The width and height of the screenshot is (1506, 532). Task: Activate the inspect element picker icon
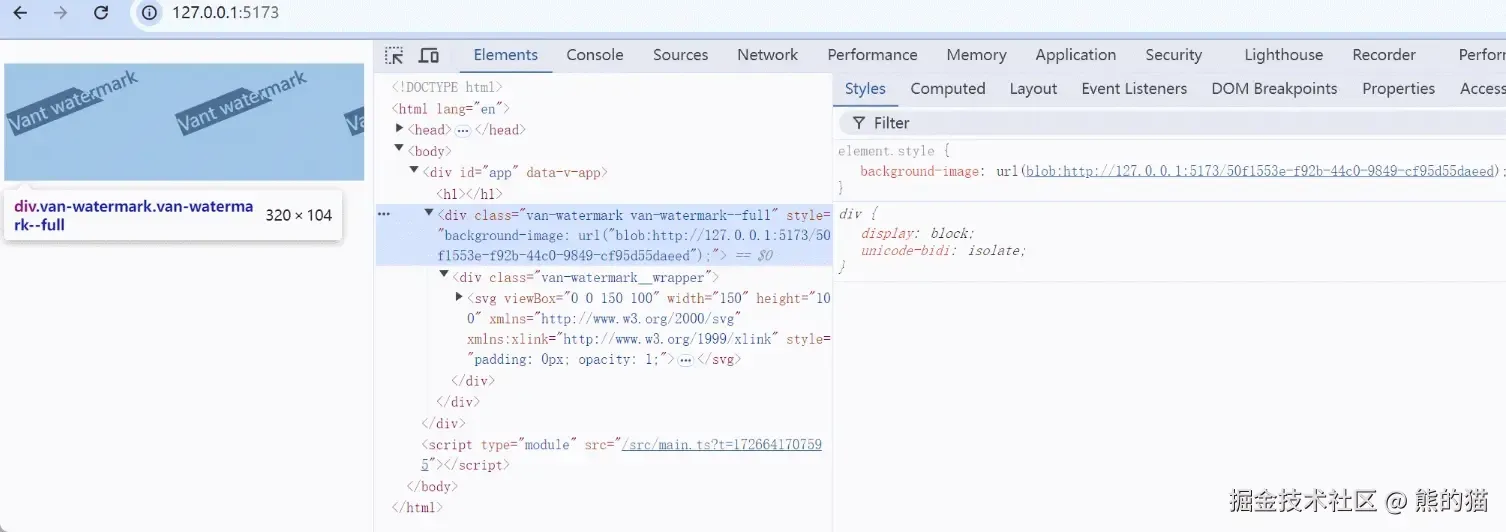tap(395, 56)
